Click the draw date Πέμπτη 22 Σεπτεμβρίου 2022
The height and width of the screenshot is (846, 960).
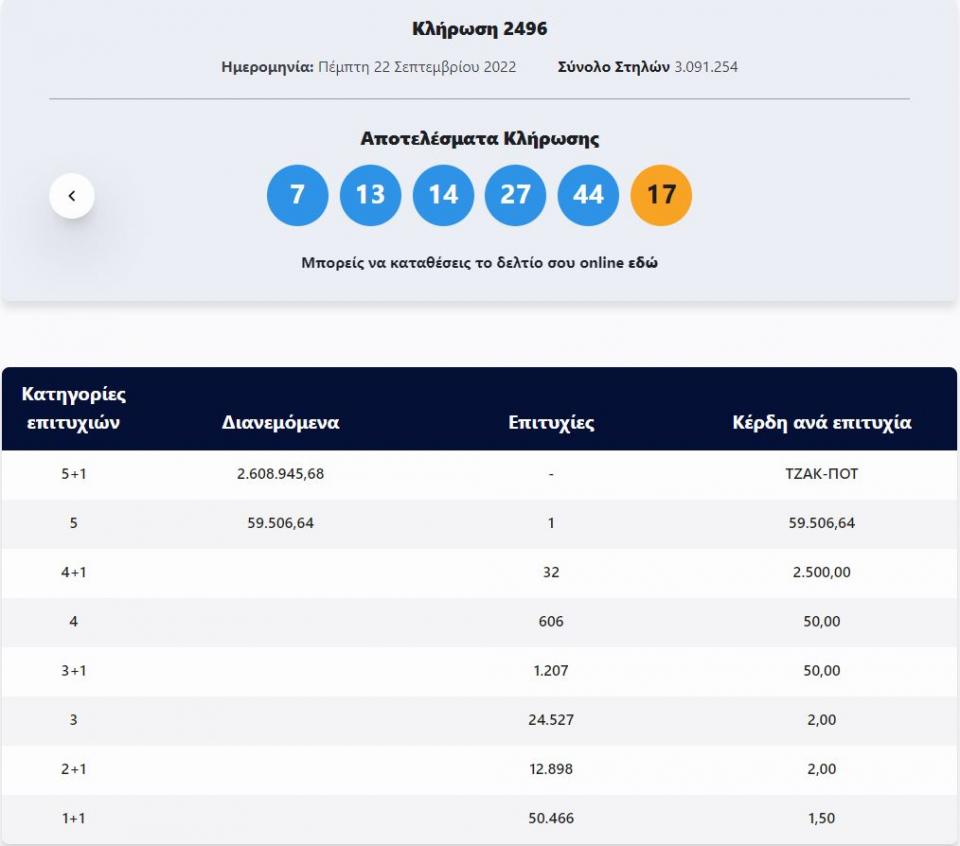point(416,67)
